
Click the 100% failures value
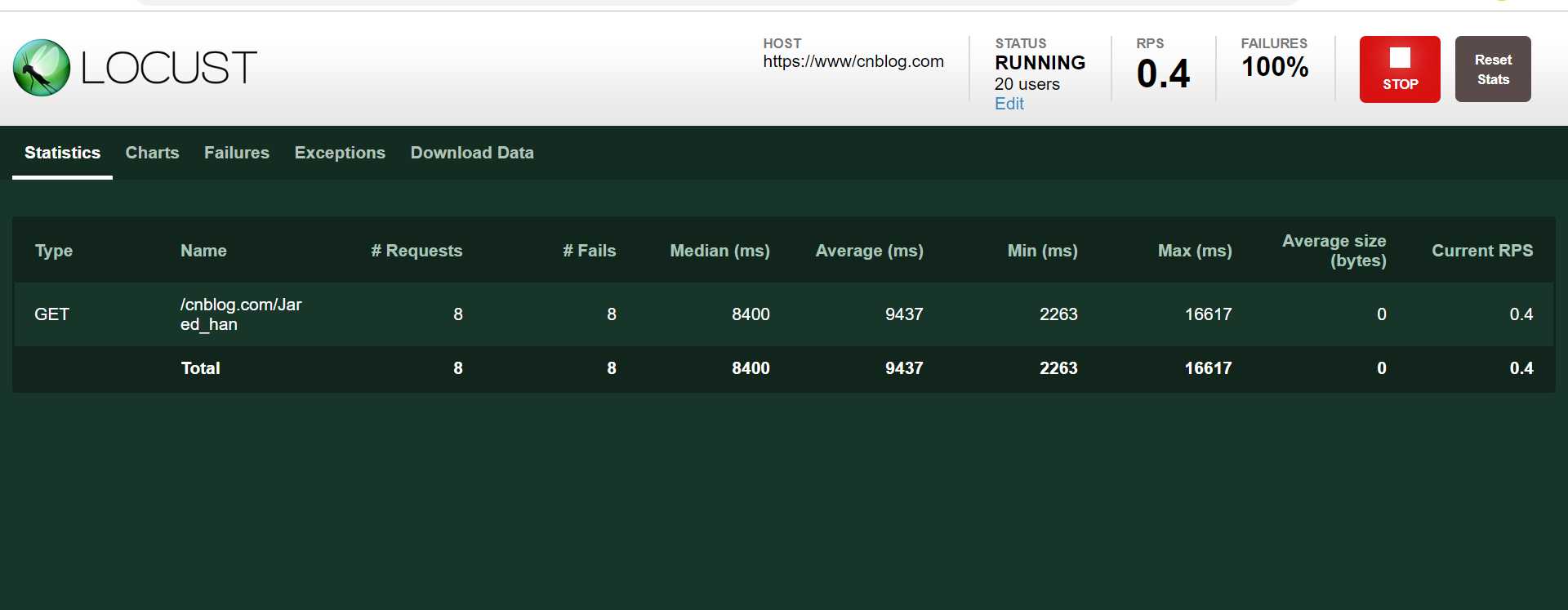[x=1275, y=67]
